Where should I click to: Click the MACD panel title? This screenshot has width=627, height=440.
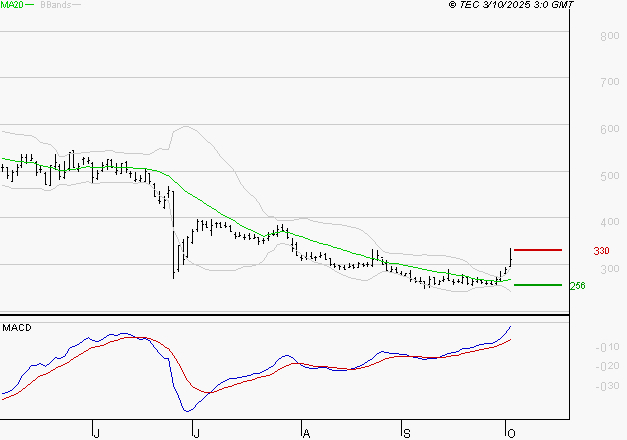16,327
